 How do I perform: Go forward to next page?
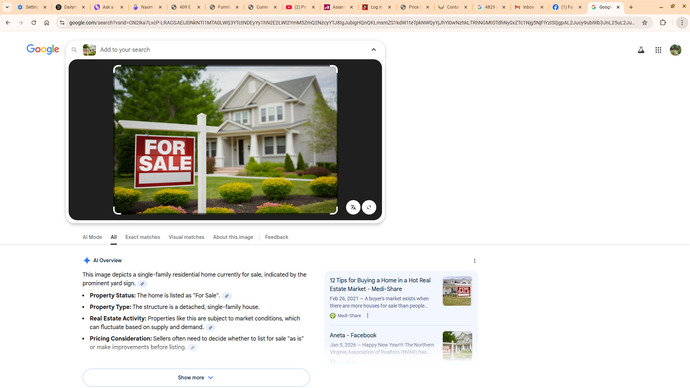pyautogui.click(x=21, y=22)
